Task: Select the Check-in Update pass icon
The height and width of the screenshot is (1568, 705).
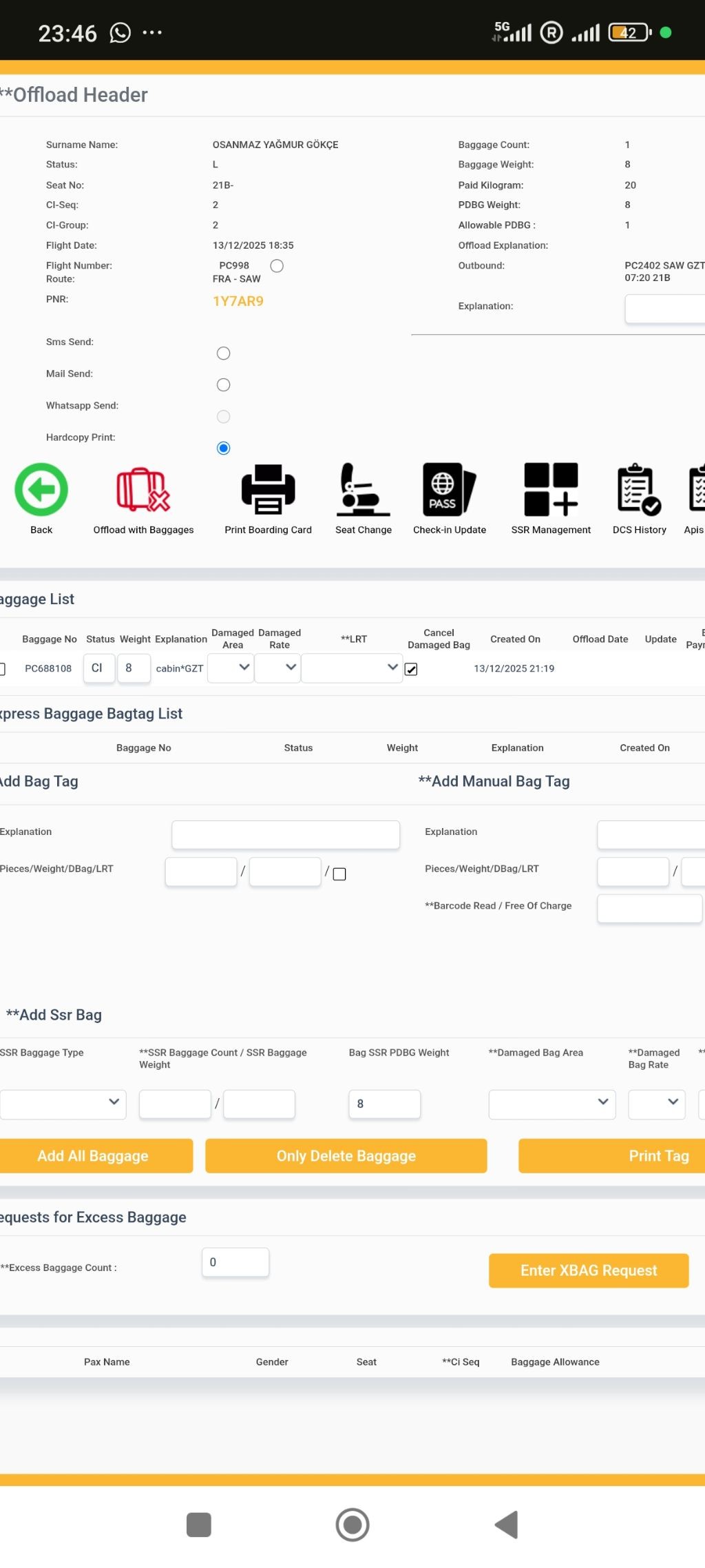Action: pos(449,490)
